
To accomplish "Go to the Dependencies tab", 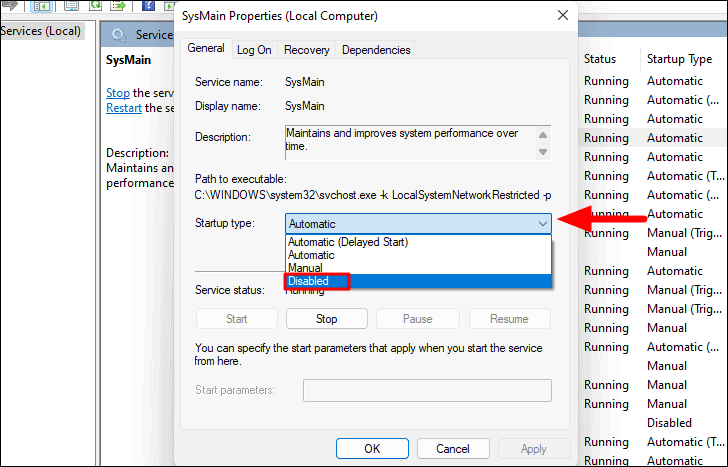I will (375, 49).
